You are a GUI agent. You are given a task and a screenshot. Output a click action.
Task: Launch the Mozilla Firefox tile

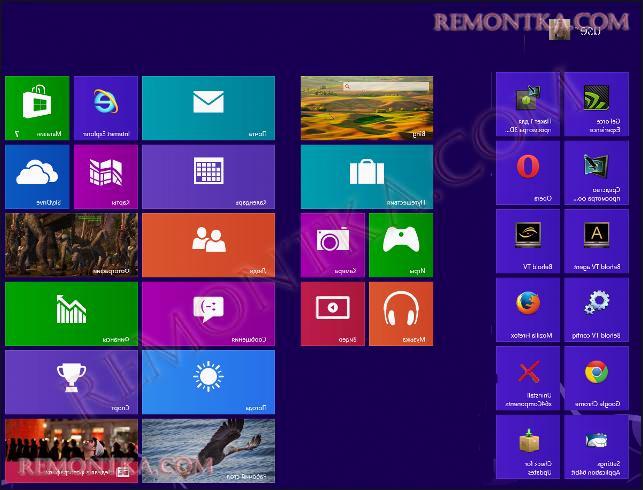click(528, 310)
